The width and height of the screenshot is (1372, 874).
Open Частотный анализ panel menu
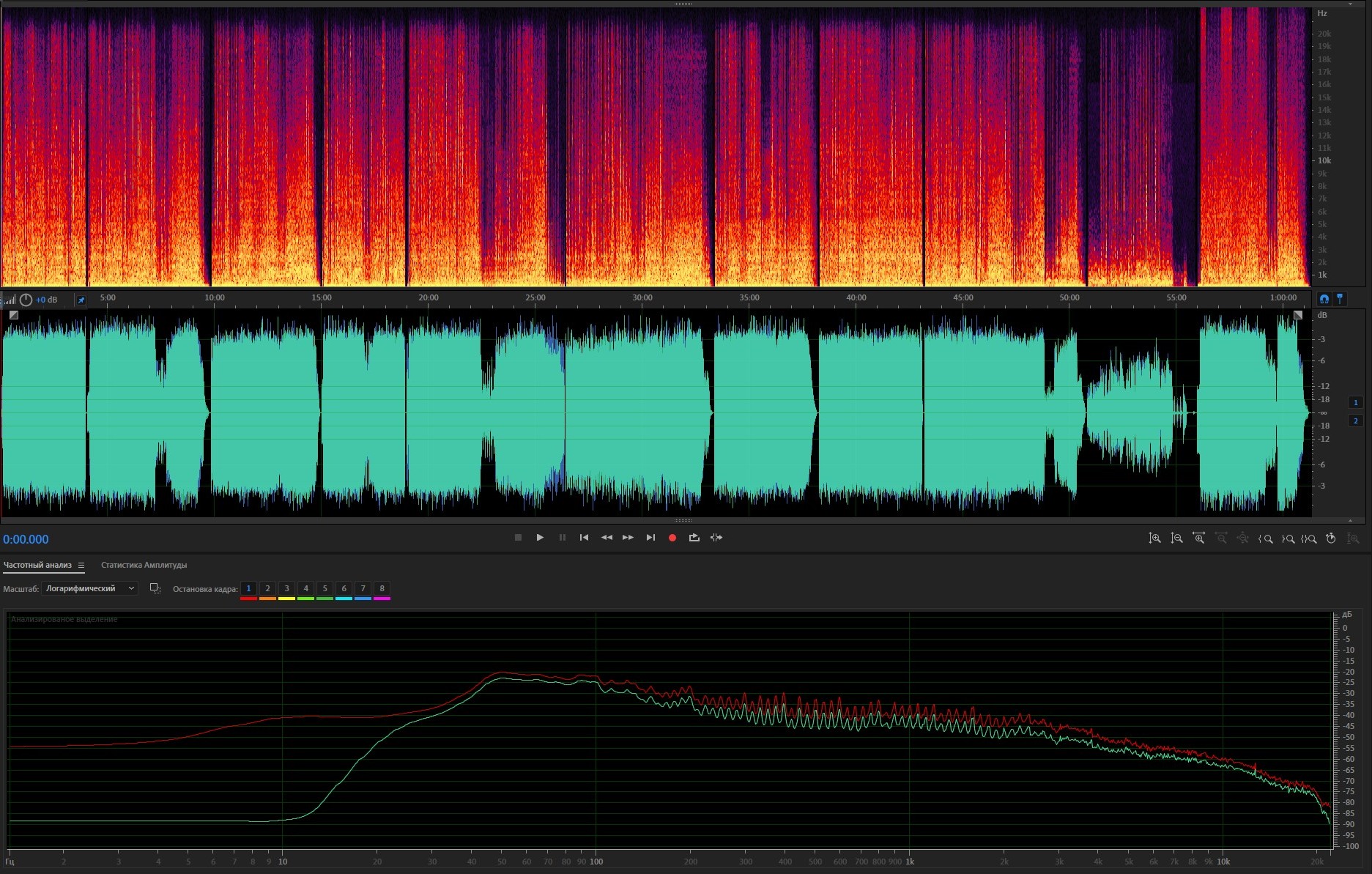[81, 565]
